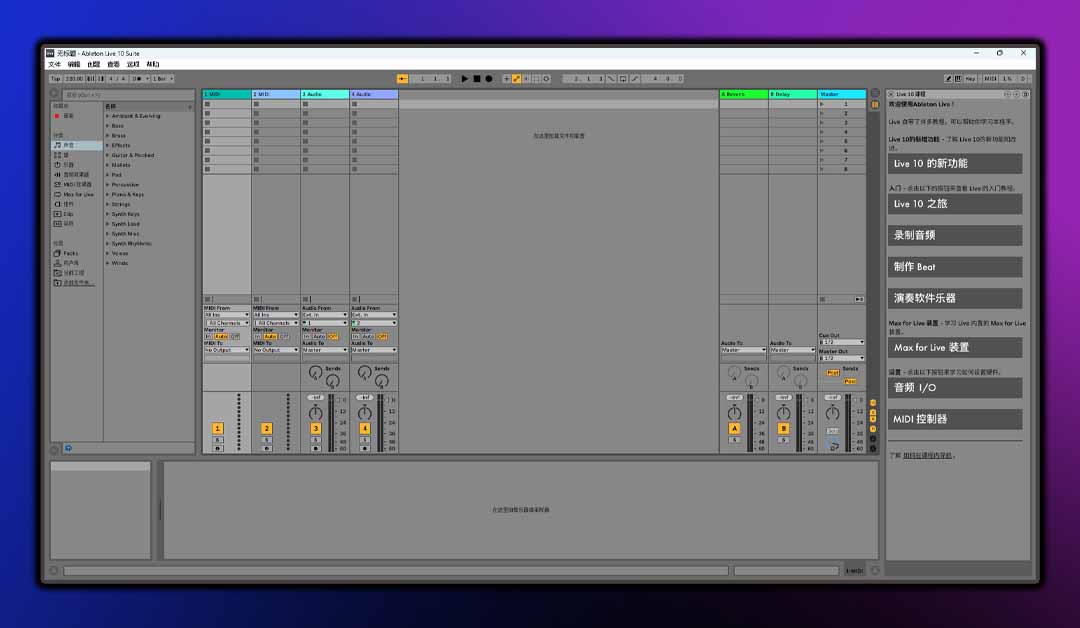Viewport: 1080px width, 628px height.
Task: Solo track 3 with its S button
Action: [315, 439]
